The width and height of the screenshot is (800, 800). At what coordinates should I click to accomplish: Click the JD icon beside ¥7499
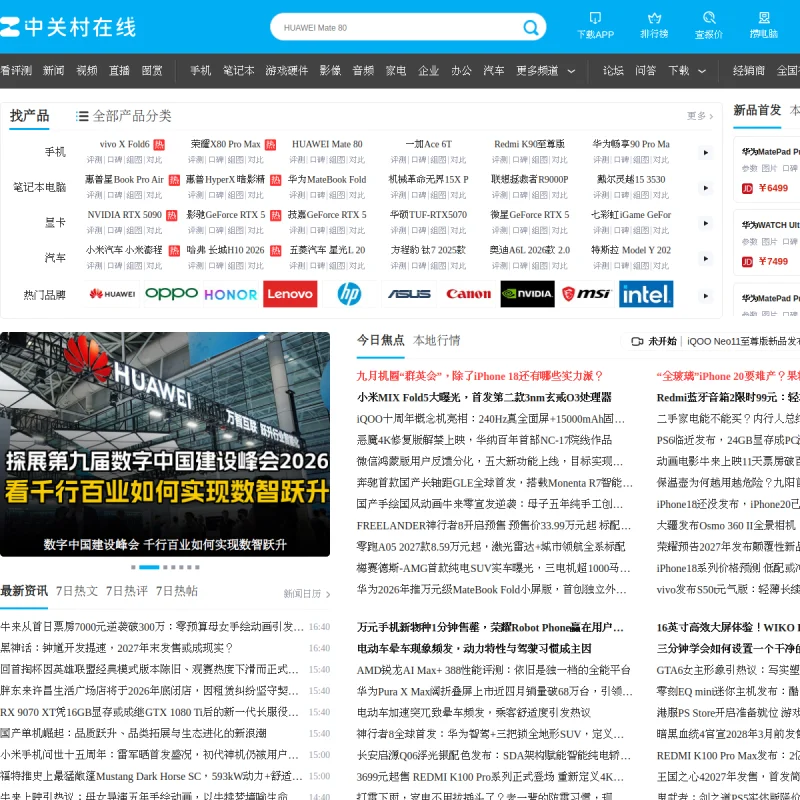pyautogui.click(x=747, y=262)
